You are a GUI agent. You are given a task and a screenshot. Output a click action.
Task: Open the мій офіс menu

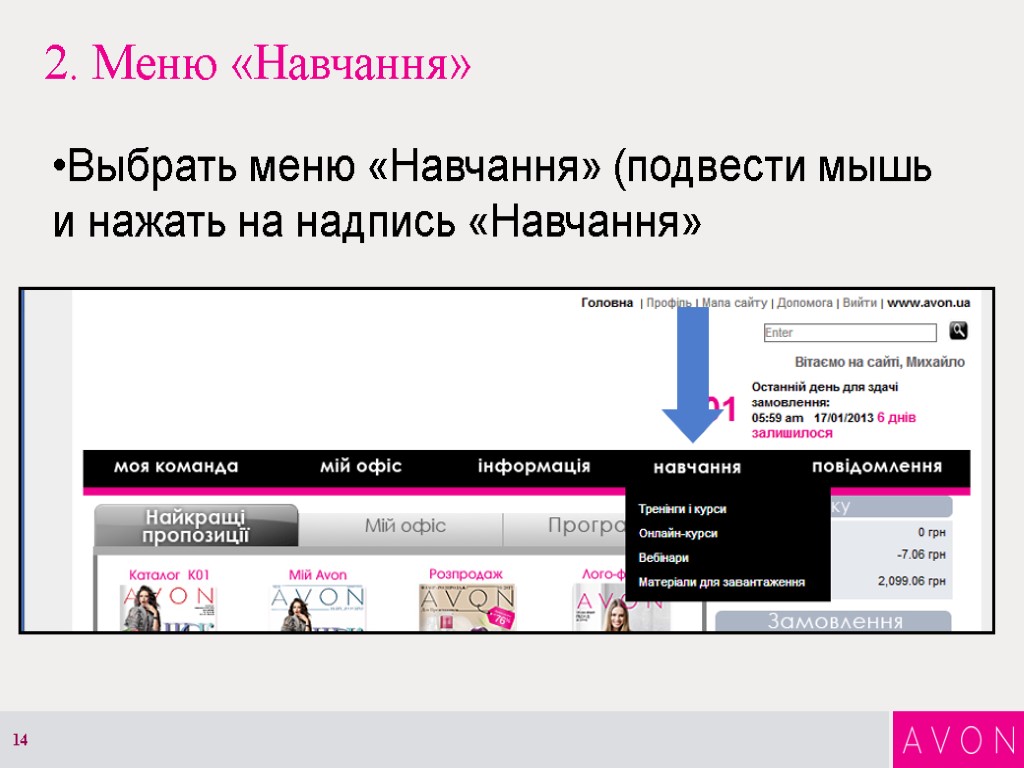(x=360, y=466)
